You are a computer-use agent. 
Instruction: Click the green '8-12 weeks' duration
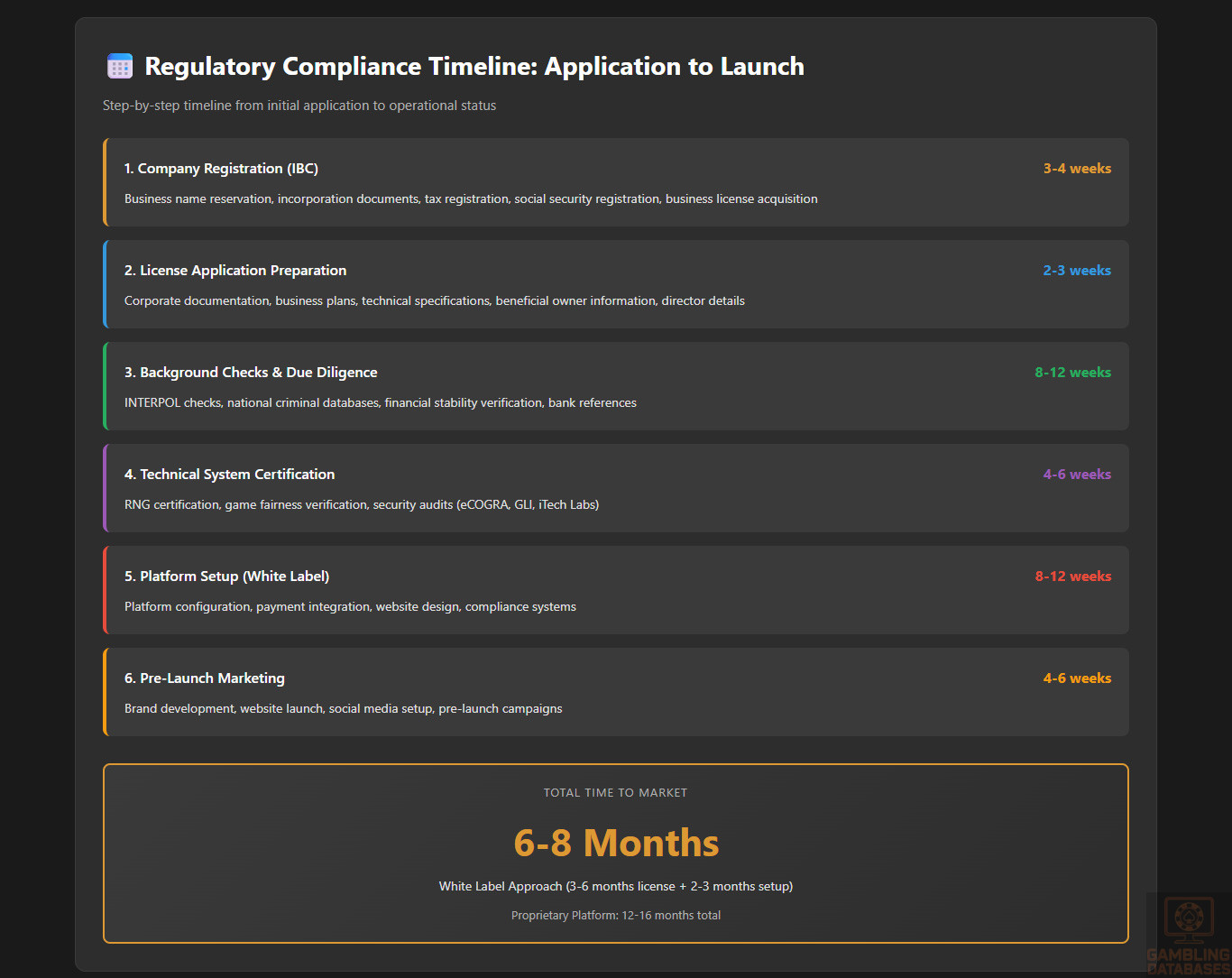pyautogui.click(x=1072, y=373)
